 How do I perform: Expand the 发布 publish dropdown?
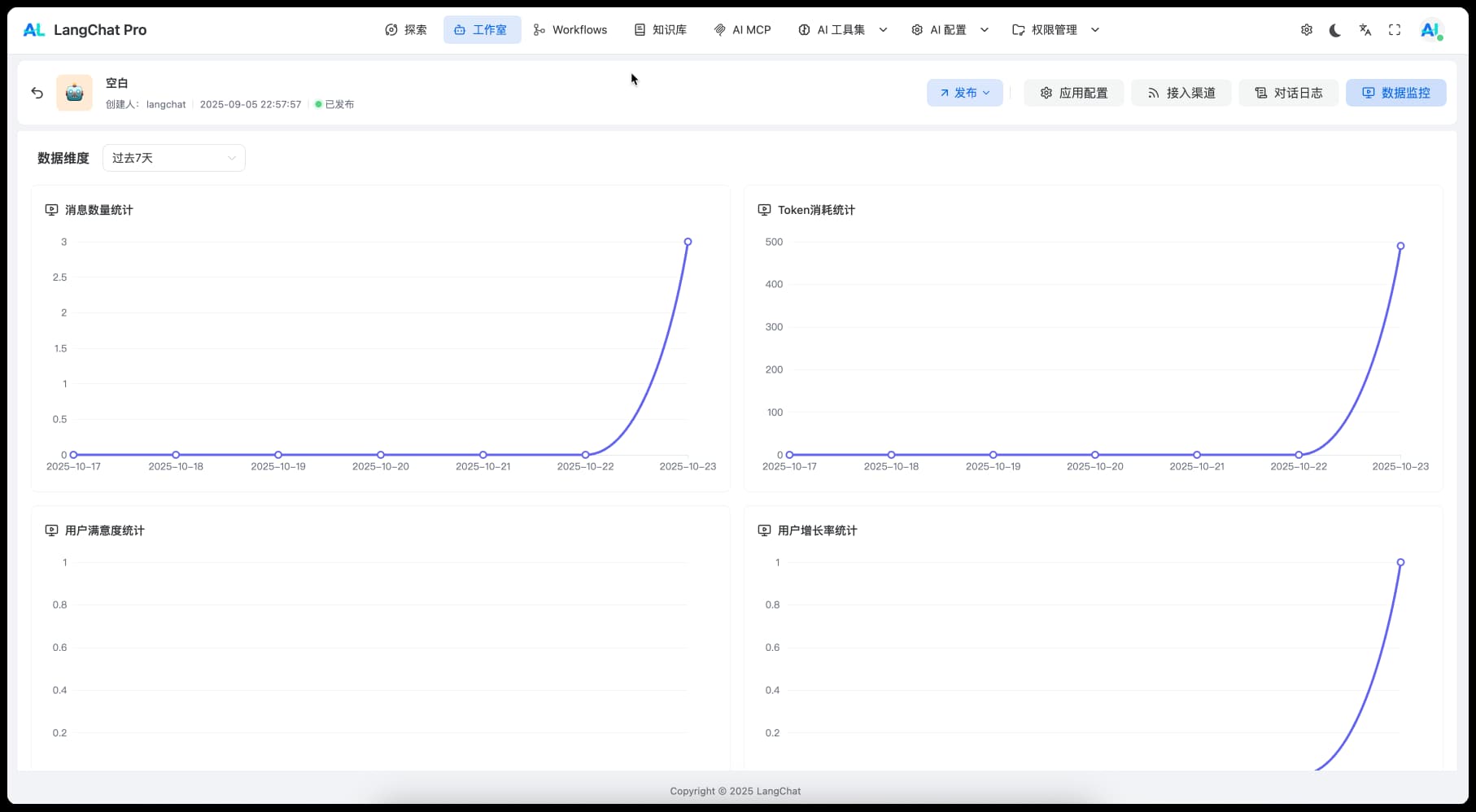[x=964, y=93]
